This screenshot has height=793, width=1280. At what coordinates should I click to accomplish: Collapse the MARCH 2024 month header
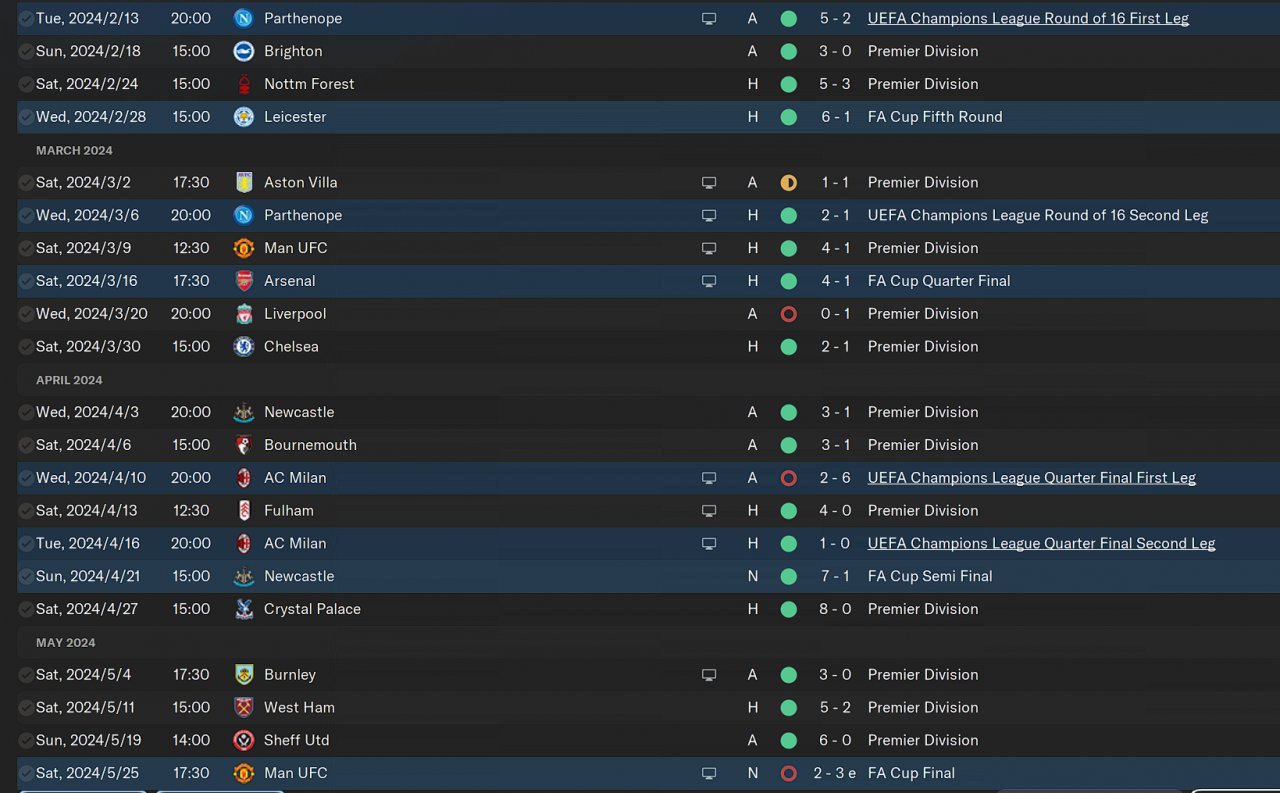pyautogui.click(x=74, y=150)
